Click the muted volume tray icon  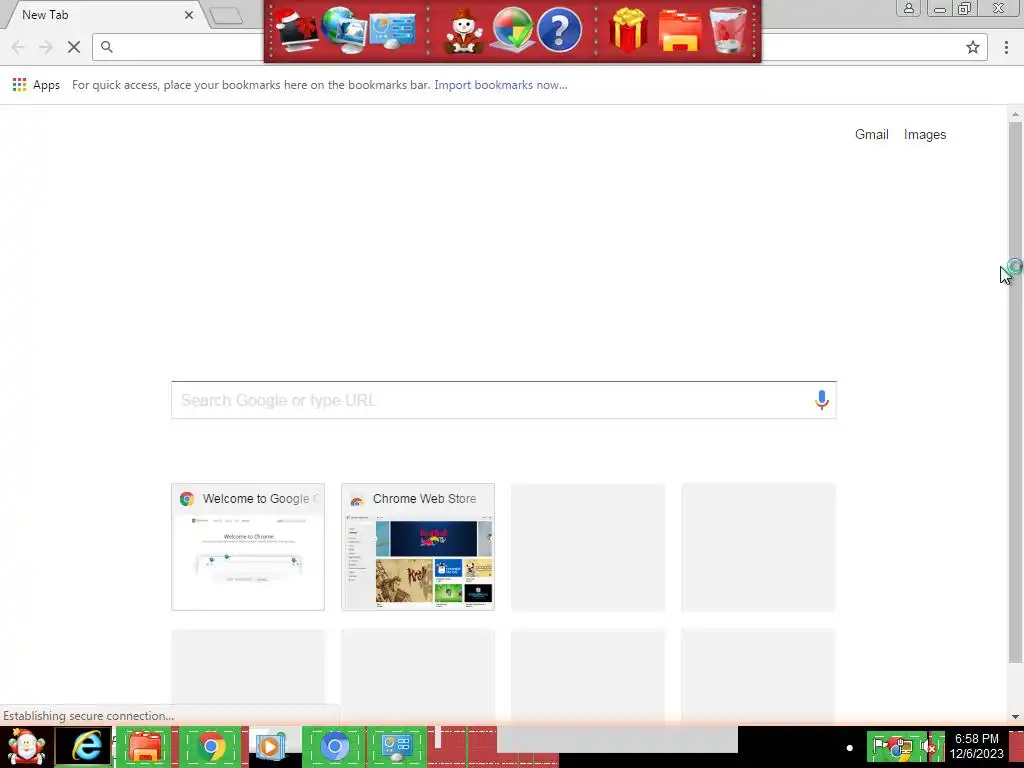[x=930, y=746]
